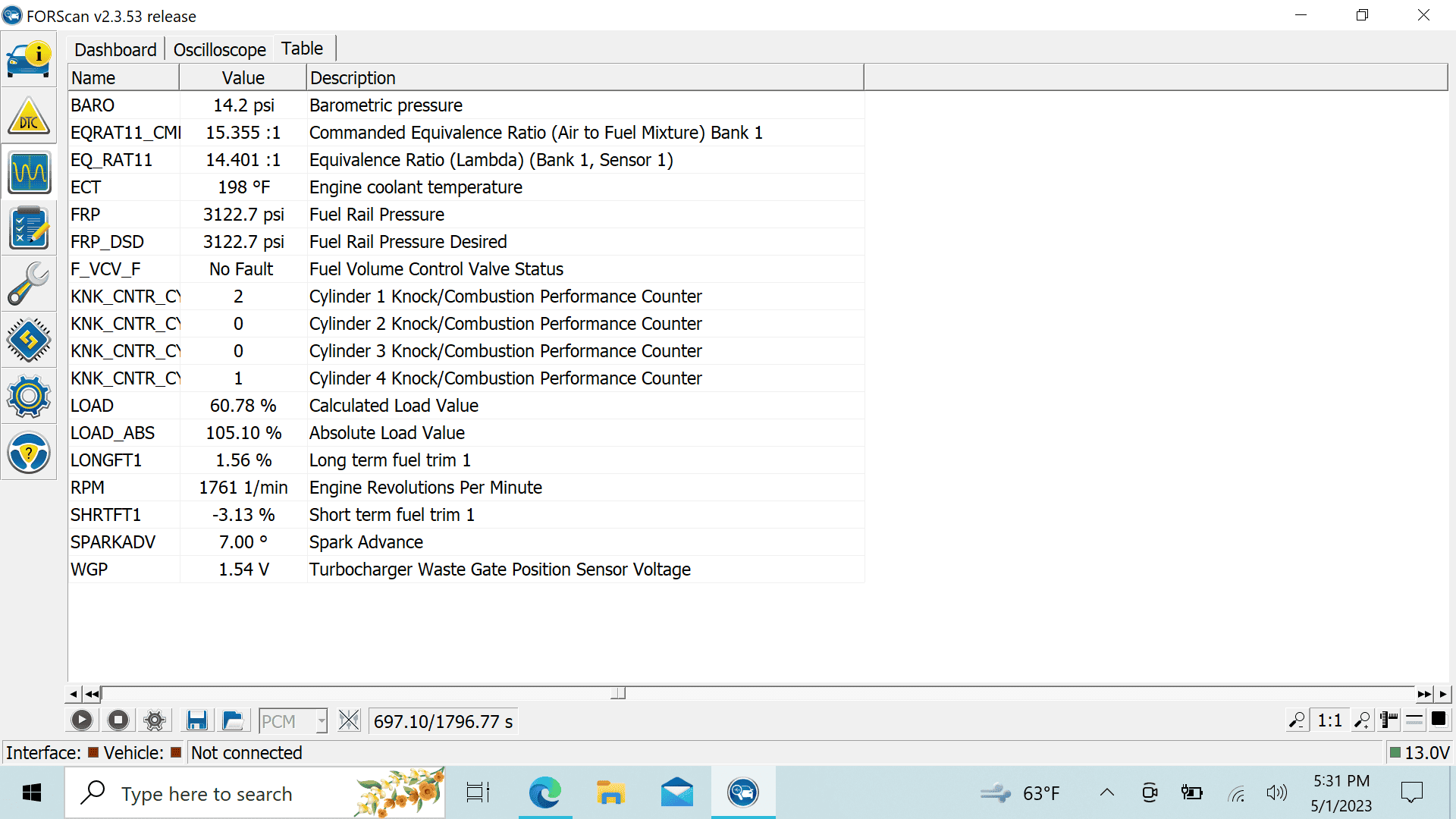Jump timeline back with double left arrow

pyautogui.click(x=92, y=694)
